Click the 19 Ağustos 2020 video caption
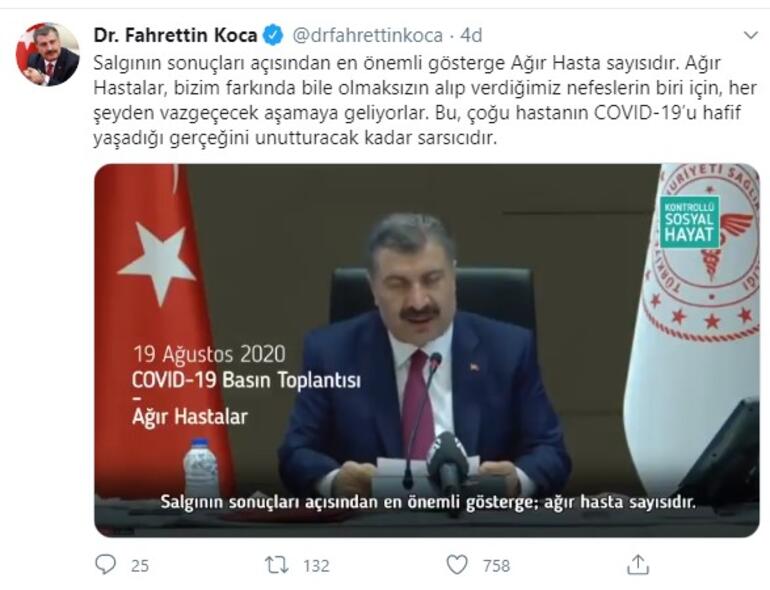The height and width of the screenshot is (590, 770). click(209, 354)
